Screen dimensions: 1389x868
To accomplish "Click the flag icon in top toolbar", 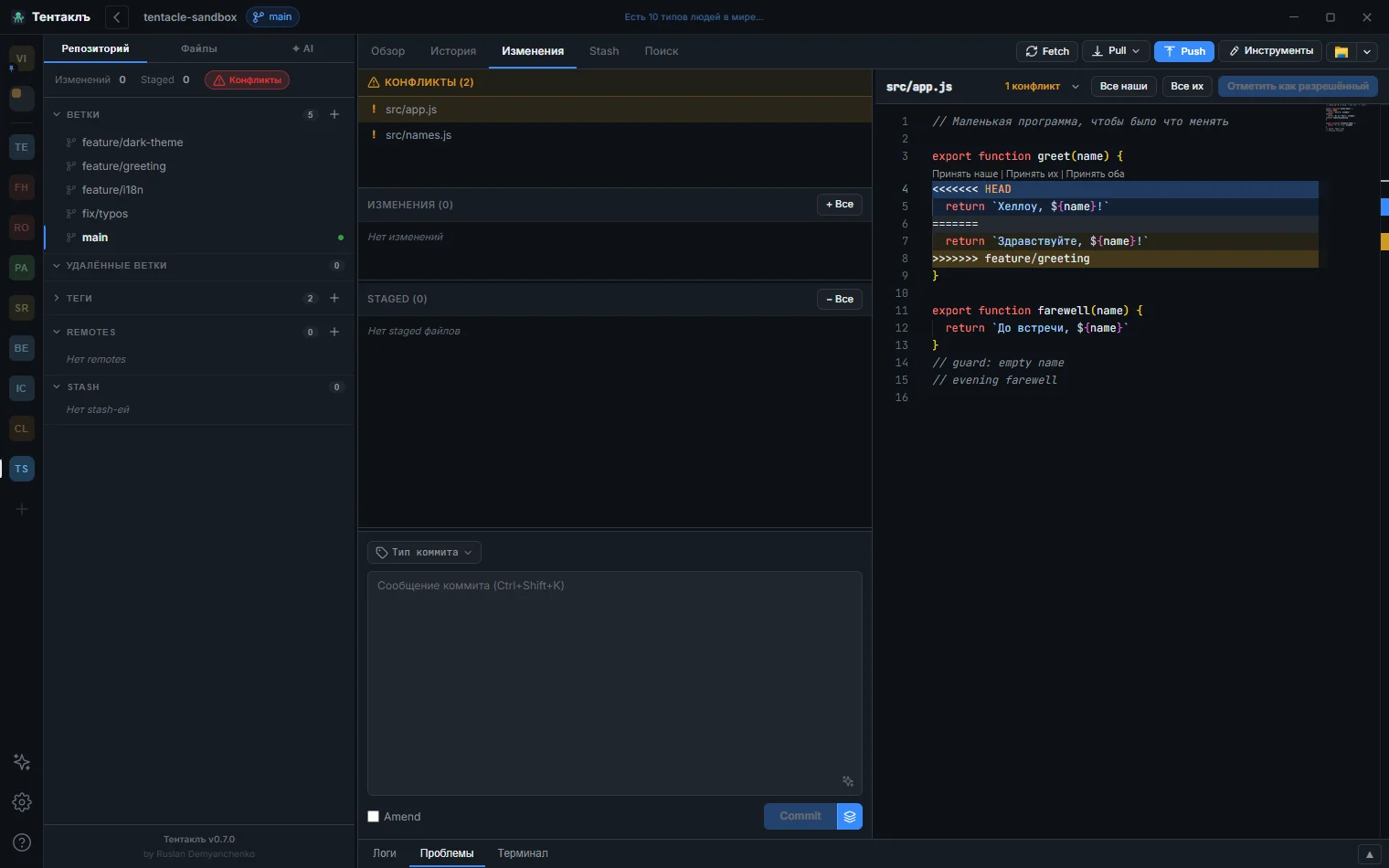I will pos(1341,51).
